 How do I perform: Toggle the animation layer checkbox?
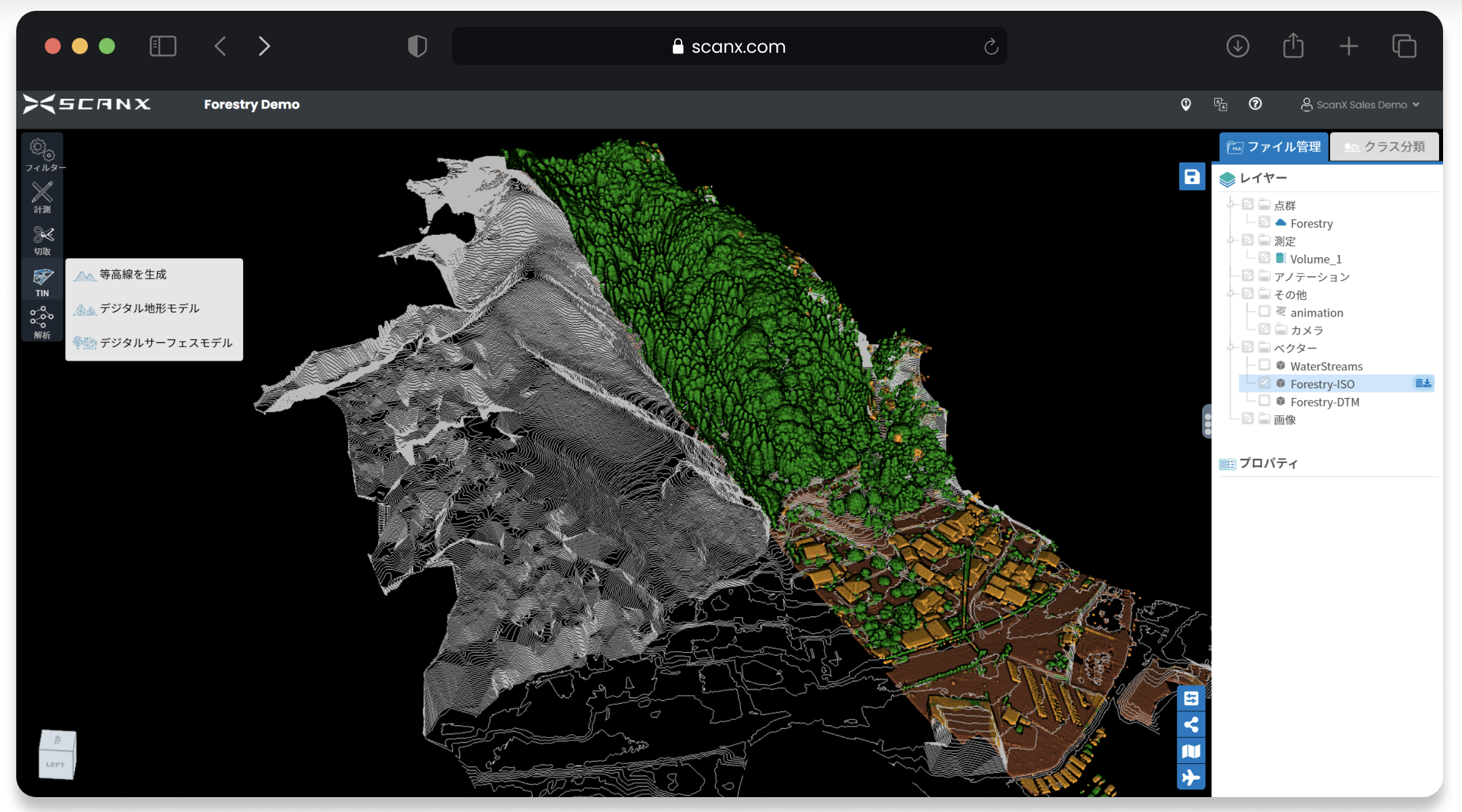pos(1264,312)
